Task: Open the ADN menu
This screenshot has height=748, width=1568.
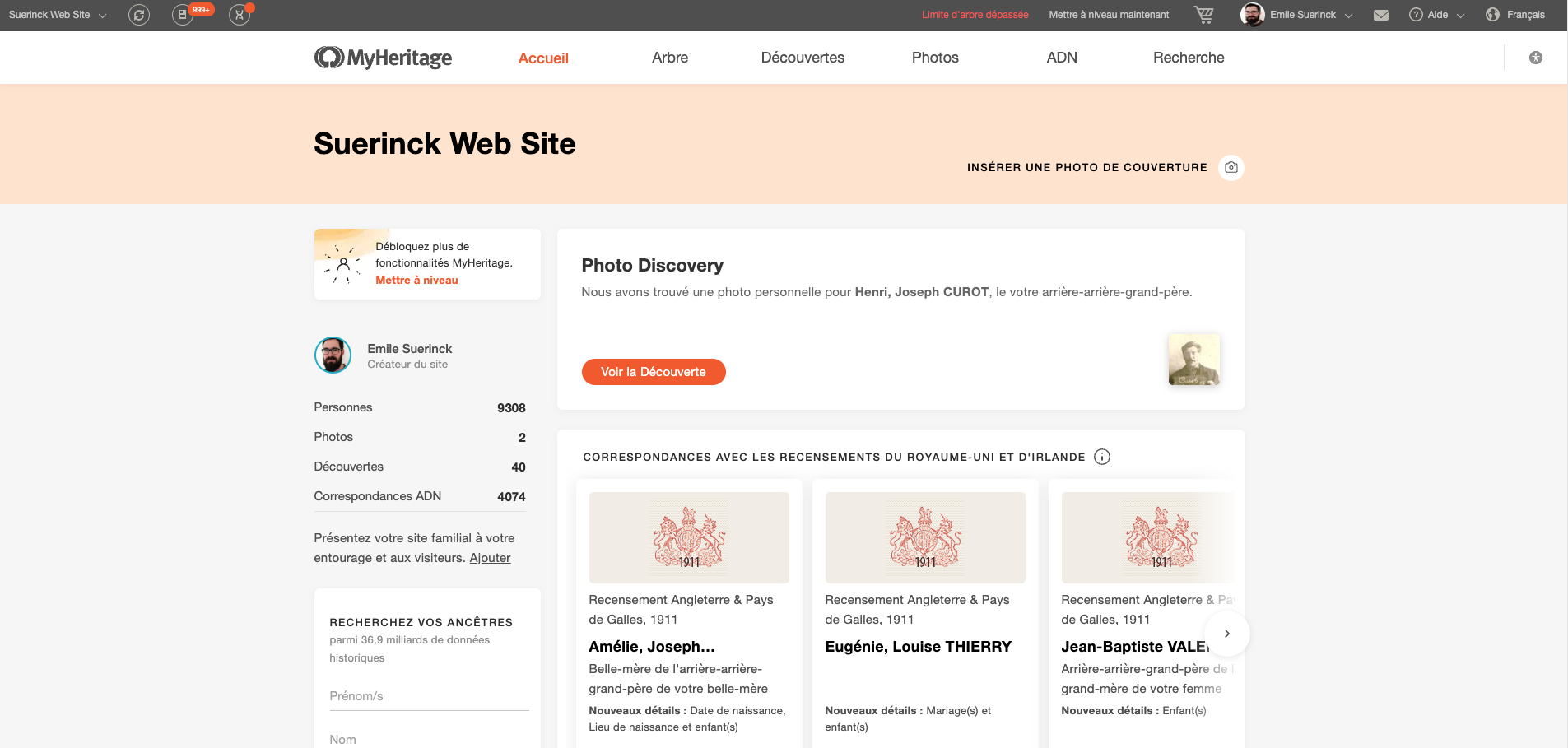Action: click(x=1062, y=58)
